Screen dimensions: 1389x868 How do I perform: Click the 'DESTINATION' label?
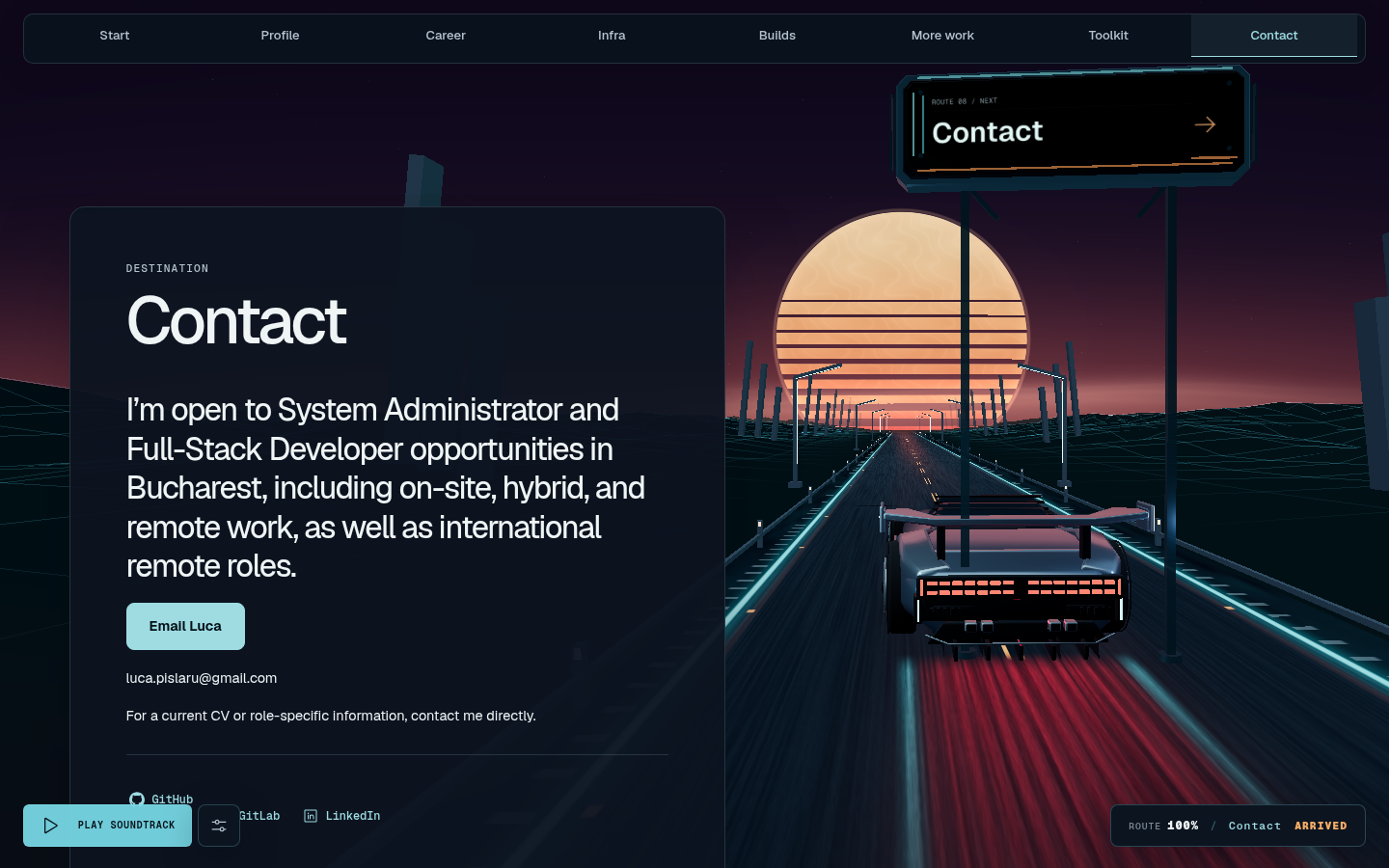[x=168, y=268]
